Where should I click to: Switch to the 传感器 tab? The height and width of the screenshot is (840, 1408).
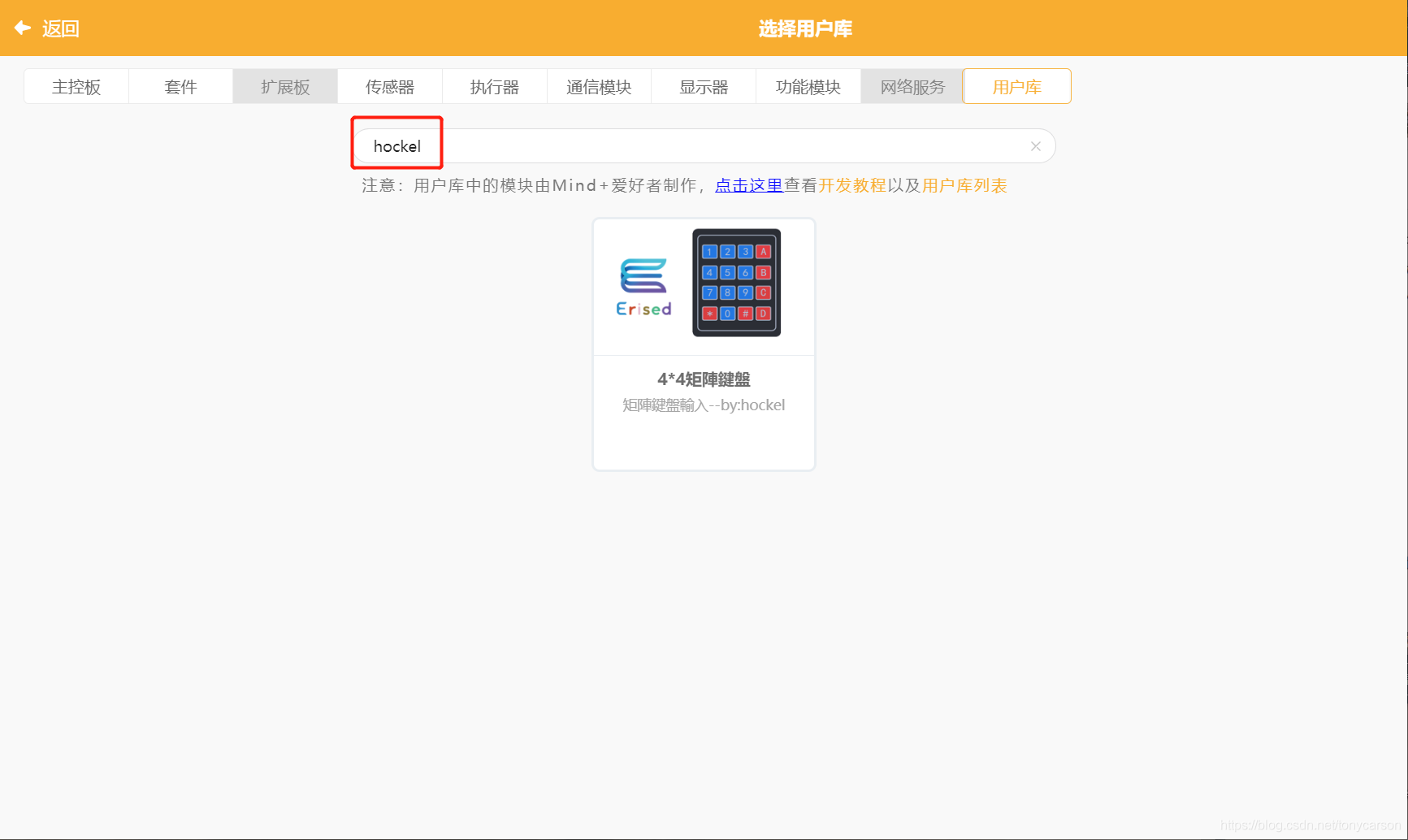(389, 86)
